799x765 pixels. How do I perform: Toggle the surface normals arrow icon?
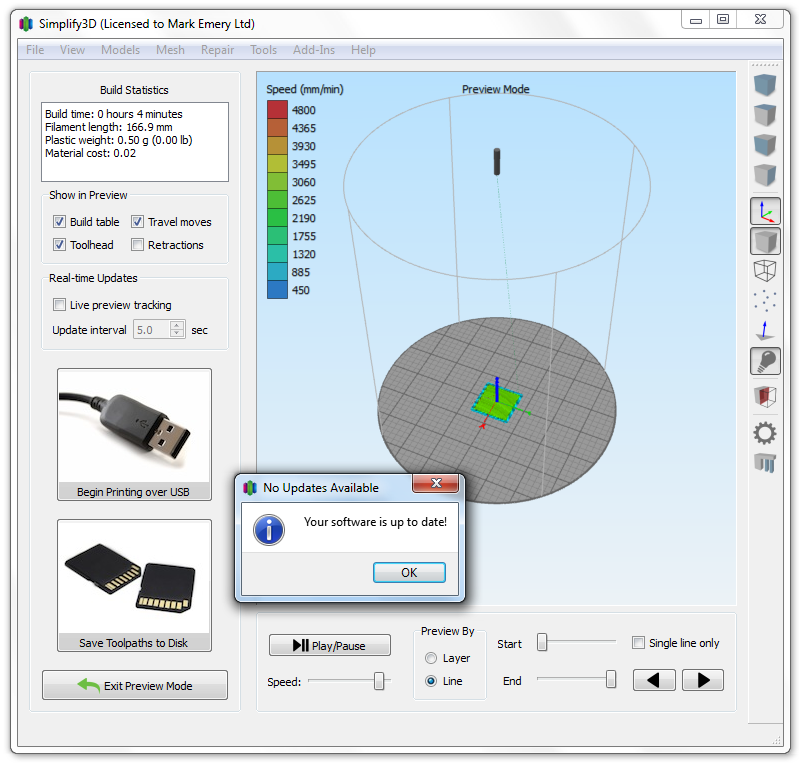tap(765, 331)
